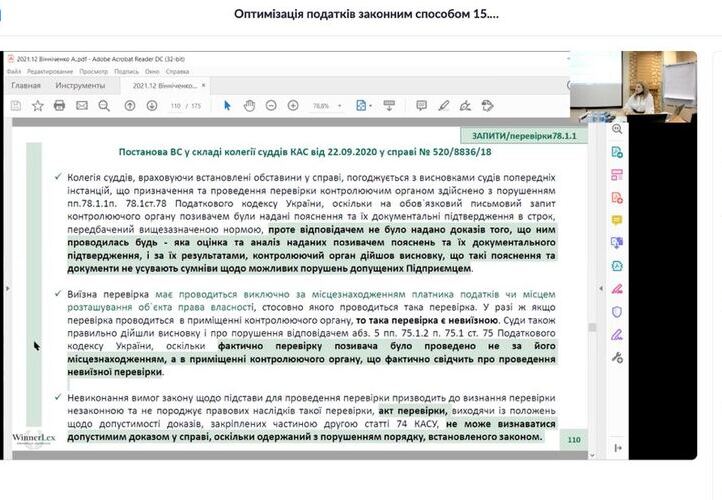Screen dimensions: 722x500
Task: Click the Save file icon
Action: tap(16, 106)
